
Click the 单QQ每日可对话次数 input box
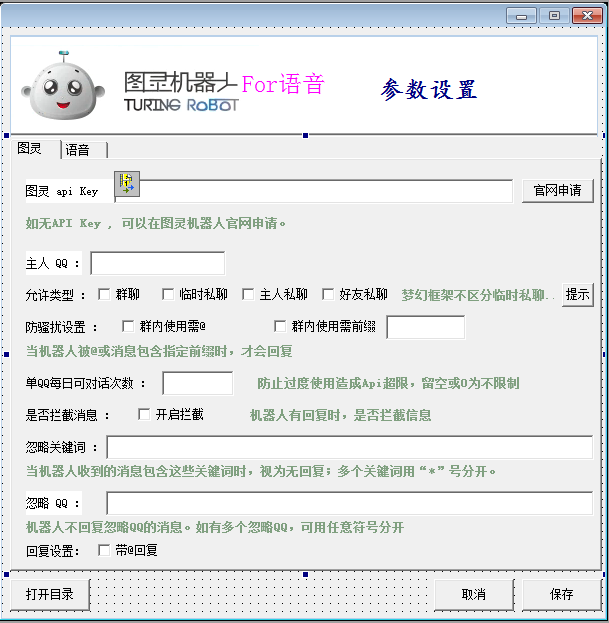click(x=197, y=383)
